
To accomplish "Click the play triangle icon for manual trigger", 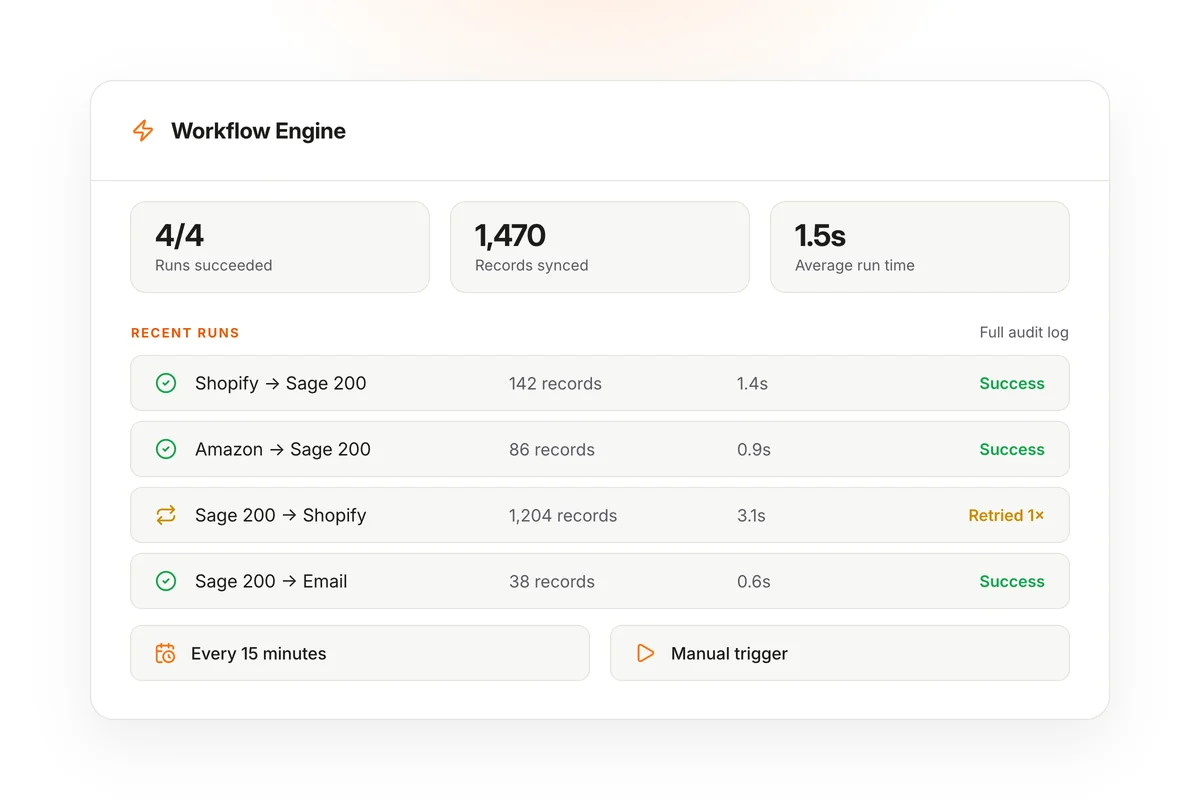I will point(646,653).
